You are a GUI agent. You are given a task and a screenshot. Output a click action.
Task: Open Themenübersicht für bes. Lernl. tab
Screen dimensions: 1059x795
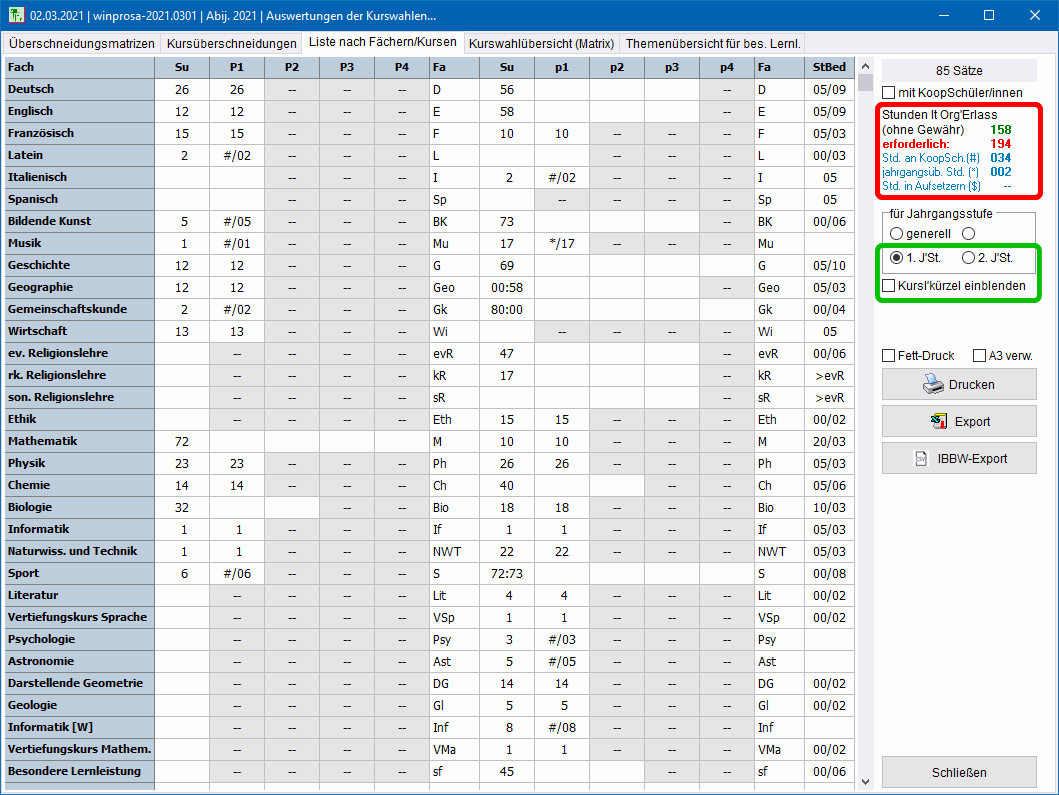click(713, 44)
